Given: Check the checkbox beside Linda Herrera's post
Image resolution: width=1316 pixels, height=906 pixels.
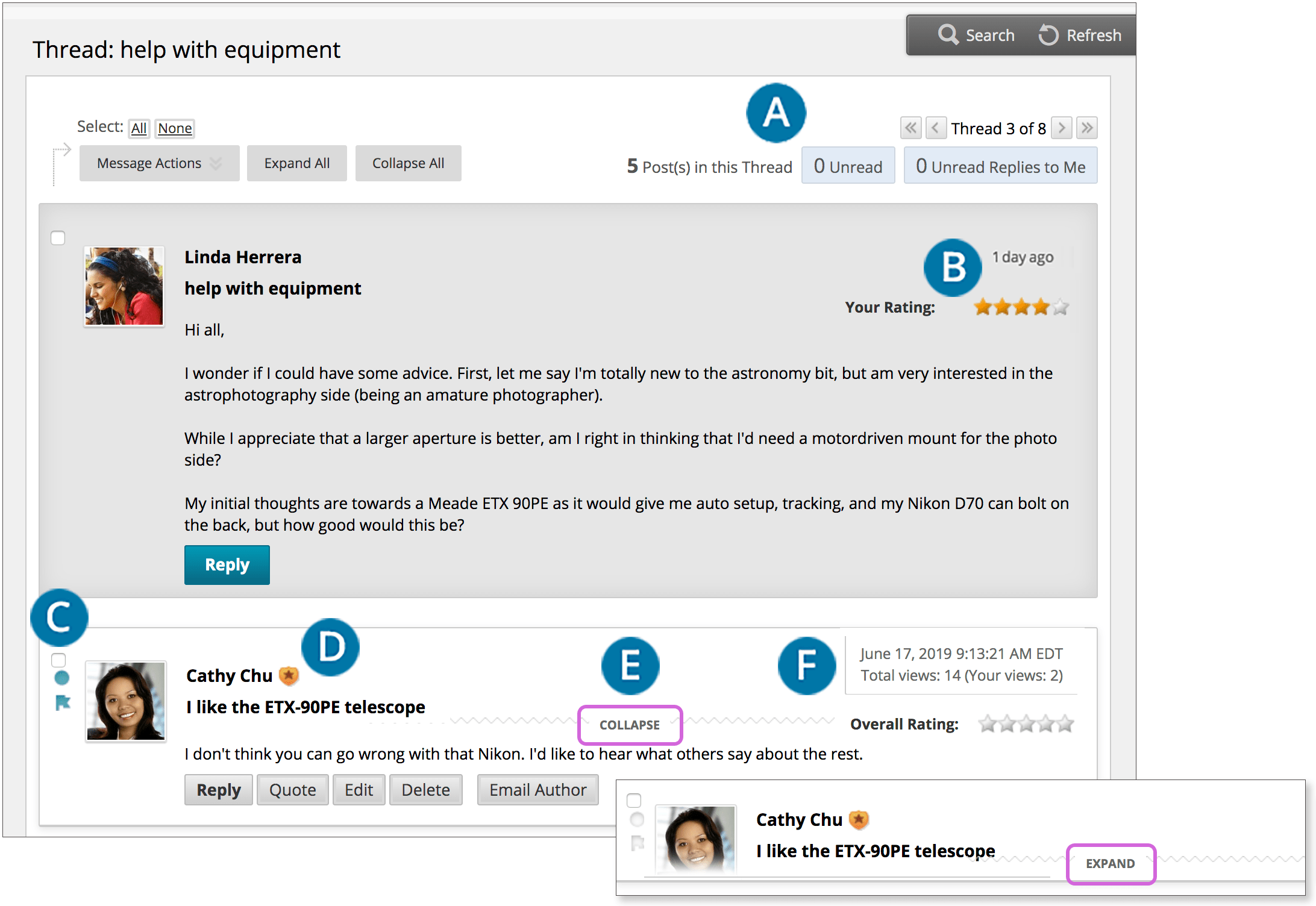Looking at the screenshot, I should [x=58, y=238].
